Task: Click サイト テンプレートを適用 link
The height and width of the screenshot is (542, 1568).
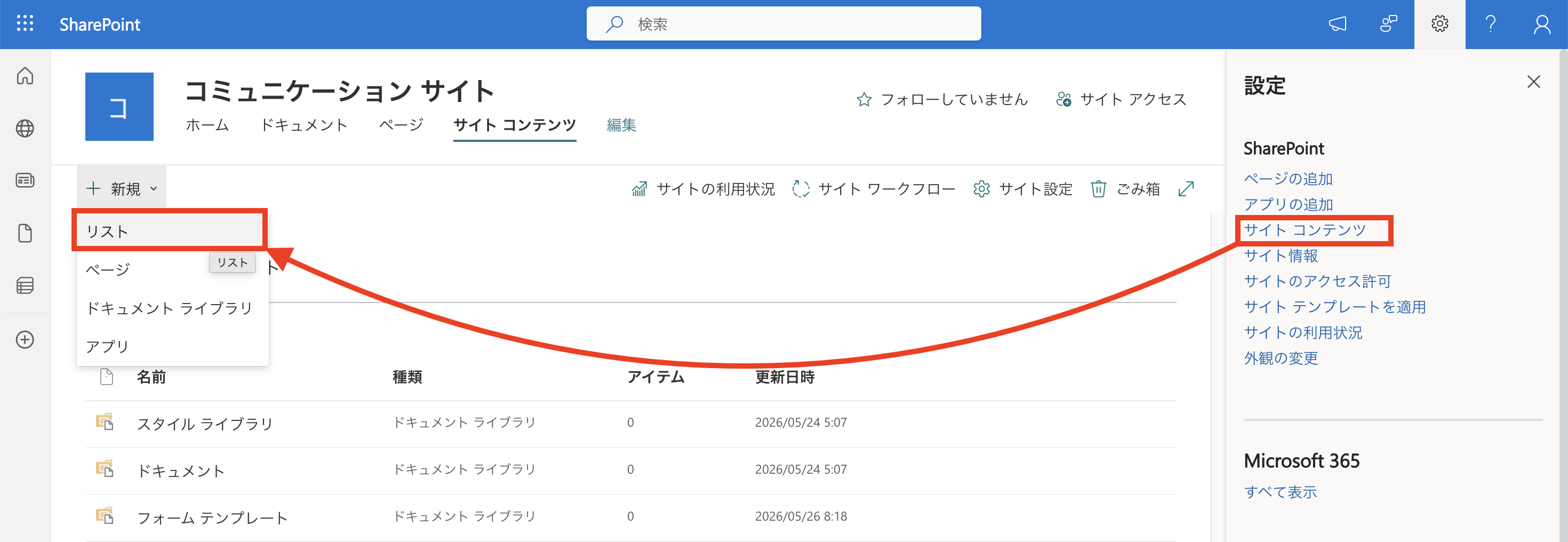Action: tap(1335, 306)
